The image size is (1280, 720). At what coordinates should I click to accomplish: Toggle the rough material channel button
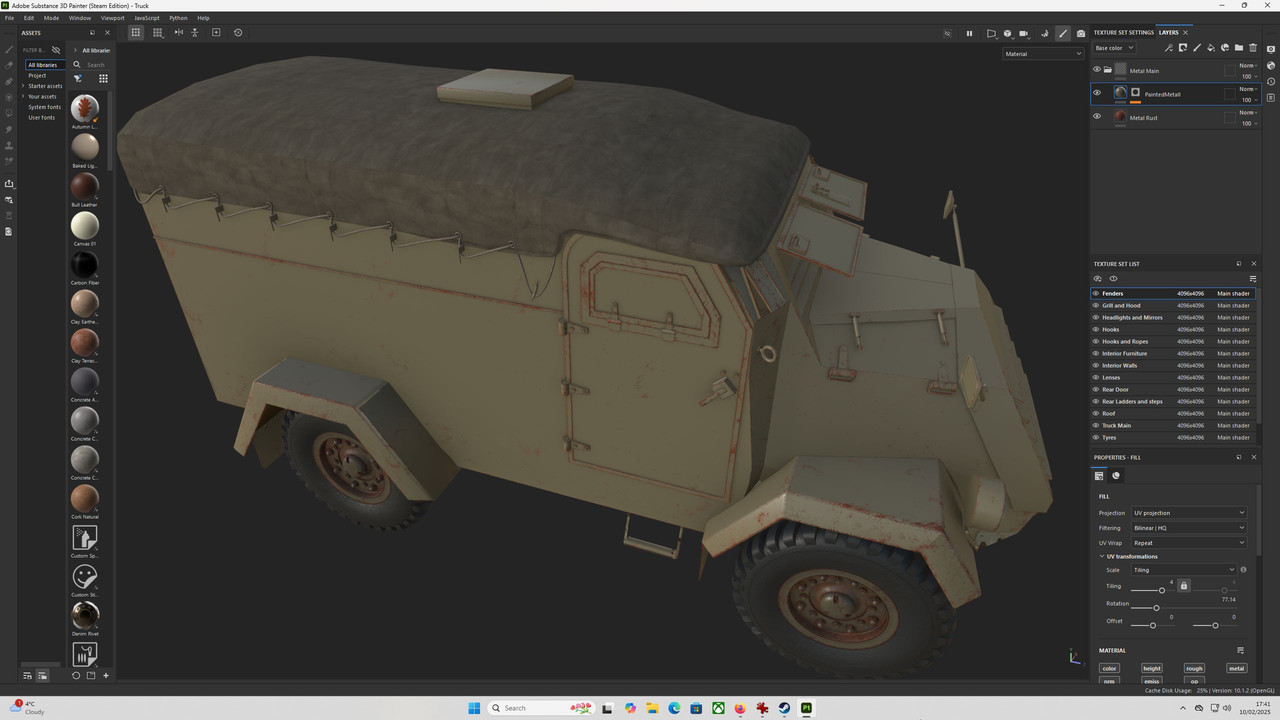coord(1194,669)
